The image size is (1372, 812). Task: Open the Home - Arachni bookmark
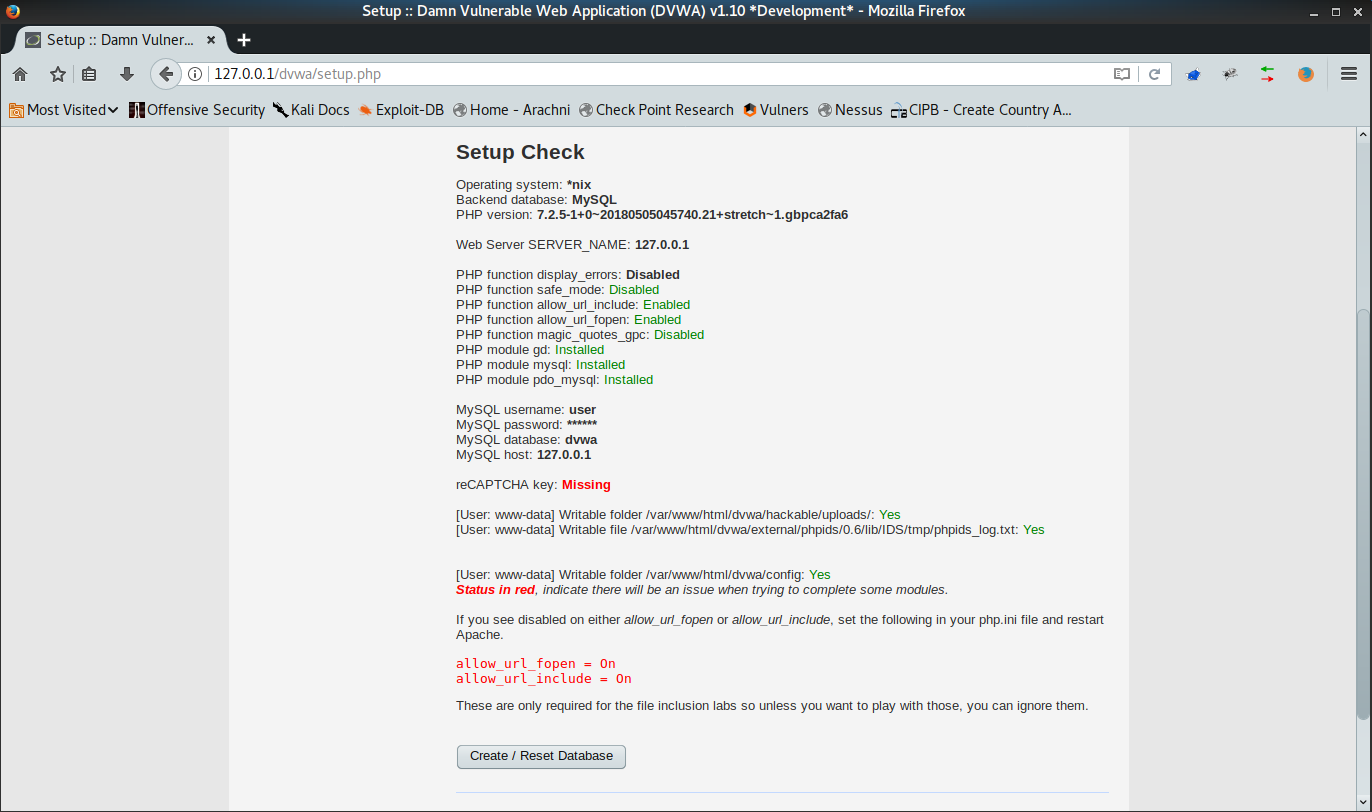[512, 110]
